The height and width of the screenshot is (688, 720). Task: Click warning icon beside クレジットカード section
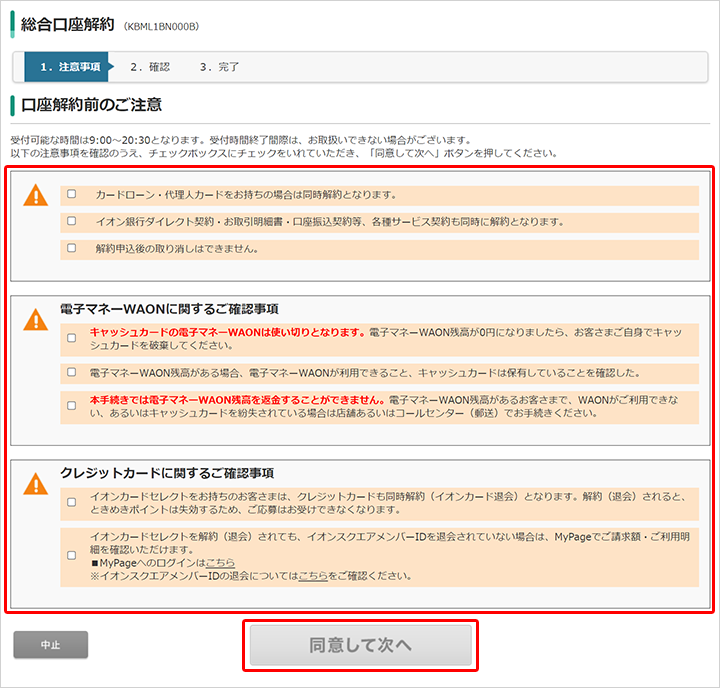coord(35,484)
